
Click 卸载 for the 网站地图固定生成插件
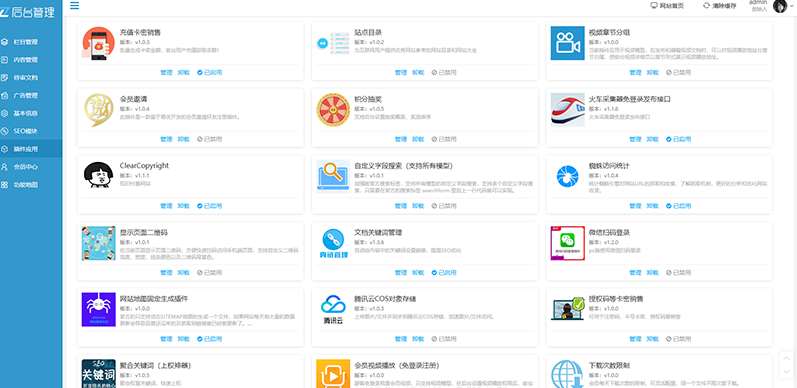click(x=183, y=339)
